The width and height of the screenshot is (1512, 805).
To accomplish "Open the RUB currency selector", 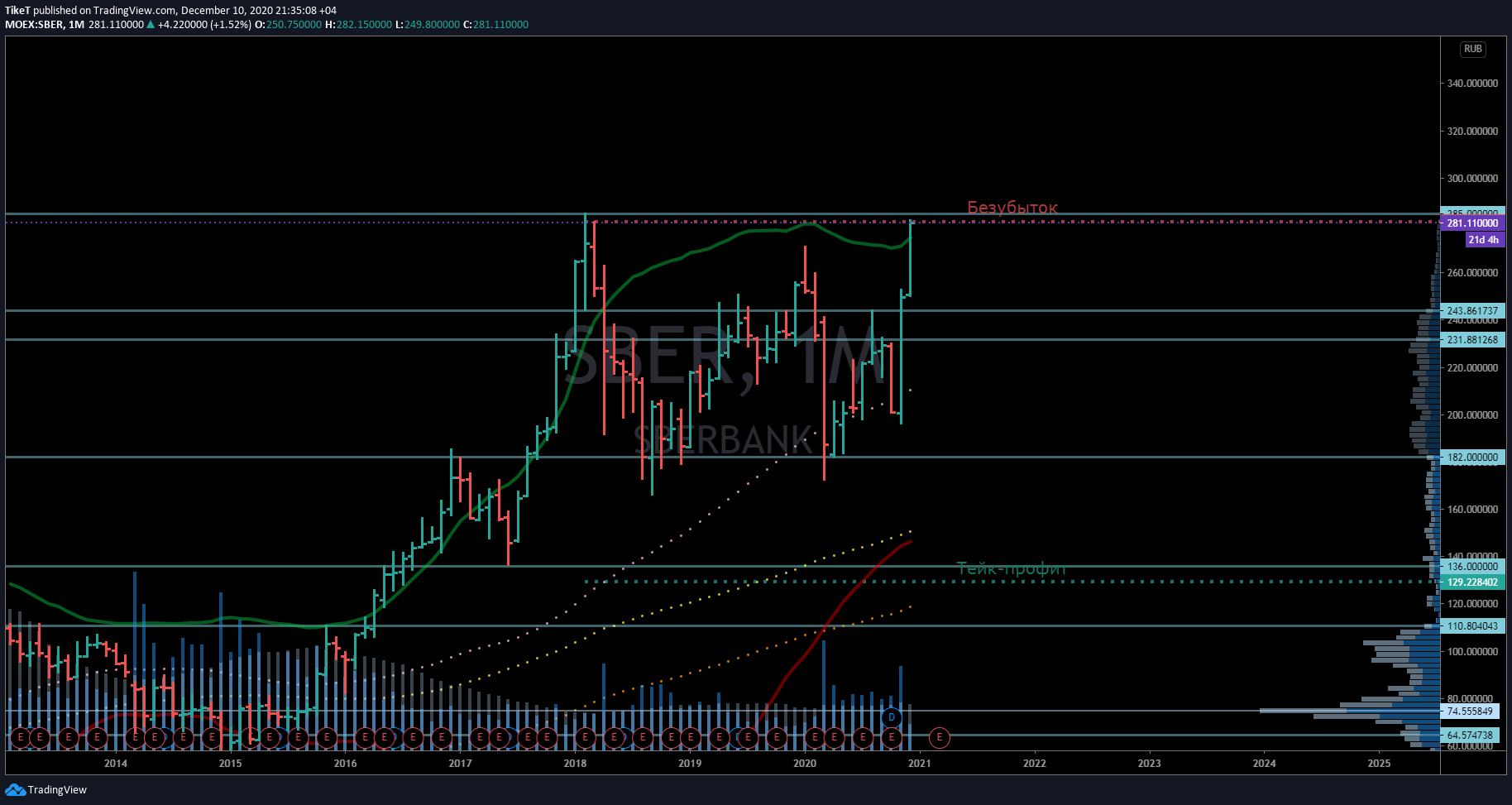I will [x=1473, y=50].
